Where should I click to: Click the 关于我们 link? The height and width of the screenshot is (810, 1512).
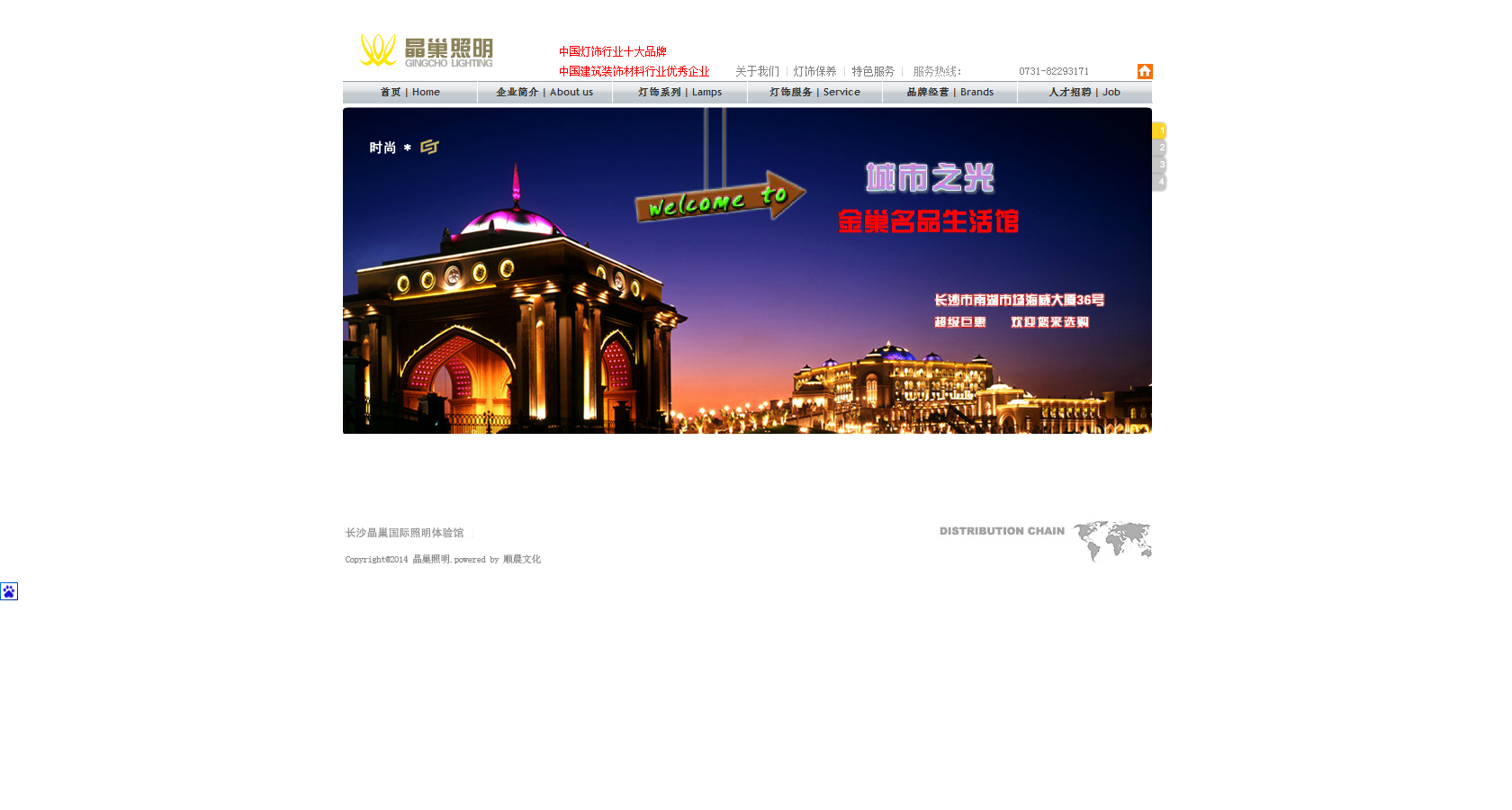[757, 71]
